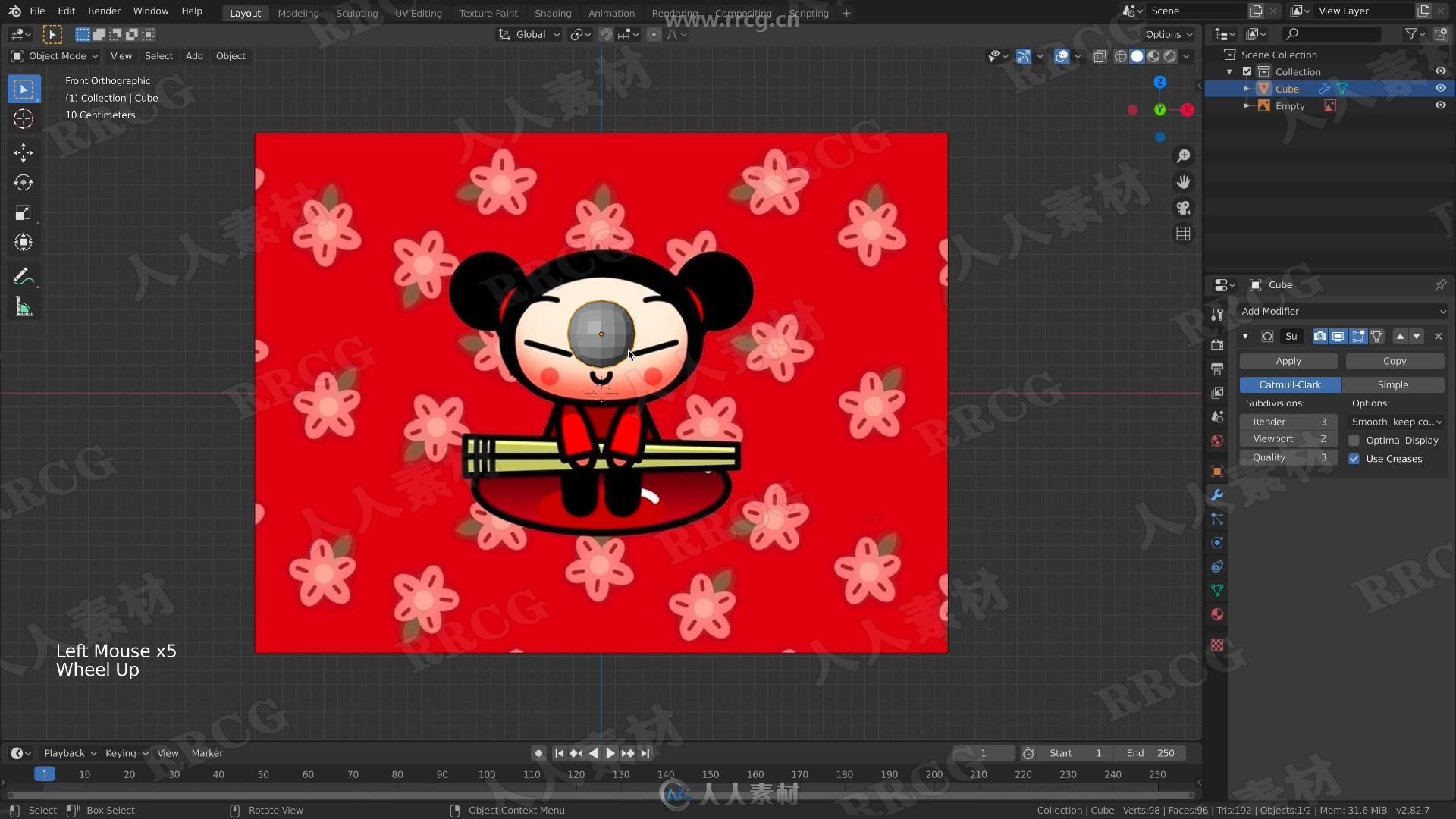The image size is (1456, 819).
Task: Open the Object Data properties tab
Action: (x=1217, y=591)
